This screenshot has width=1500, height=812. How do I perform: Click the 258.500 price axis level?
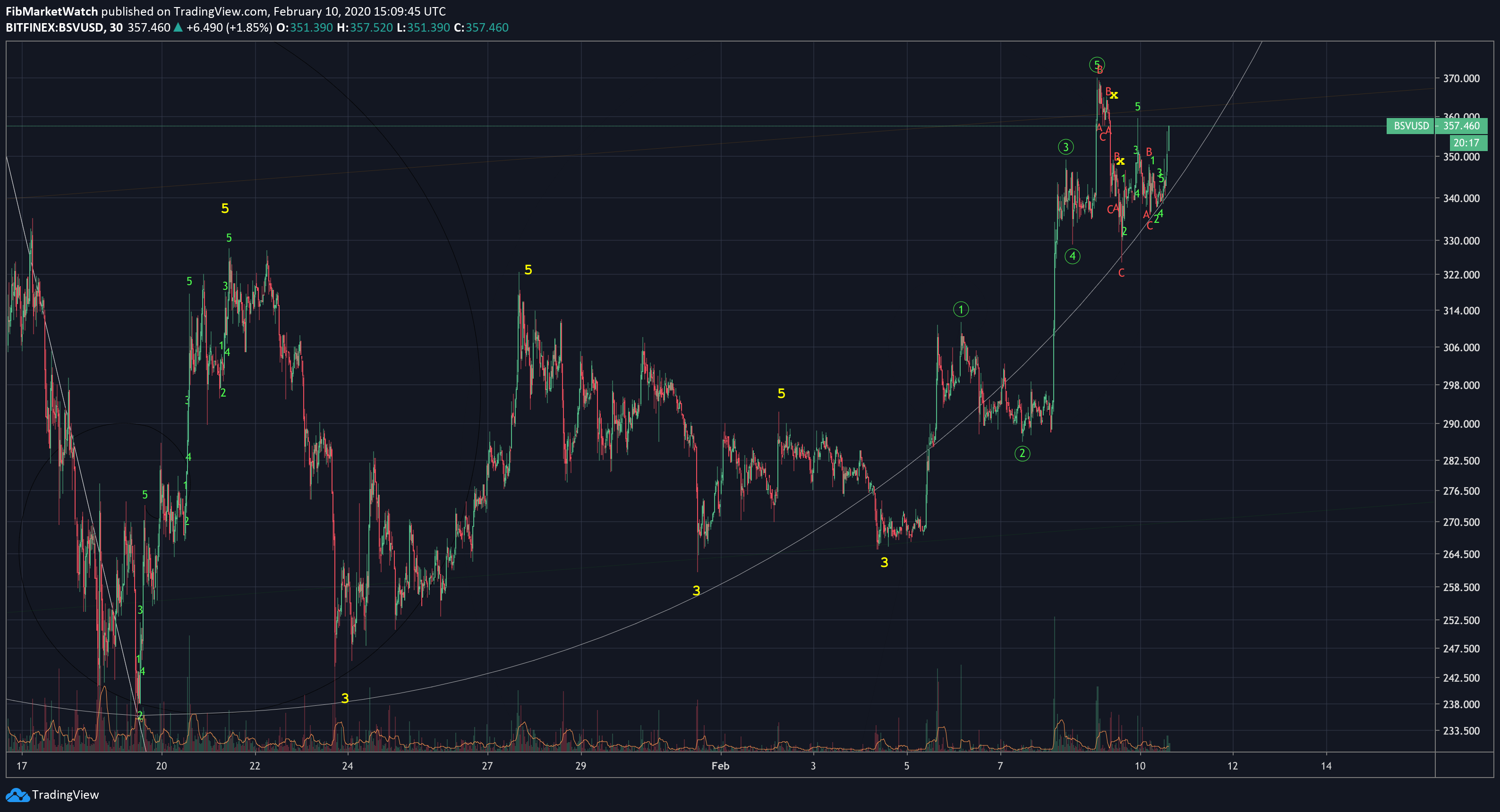(1461, 587)
